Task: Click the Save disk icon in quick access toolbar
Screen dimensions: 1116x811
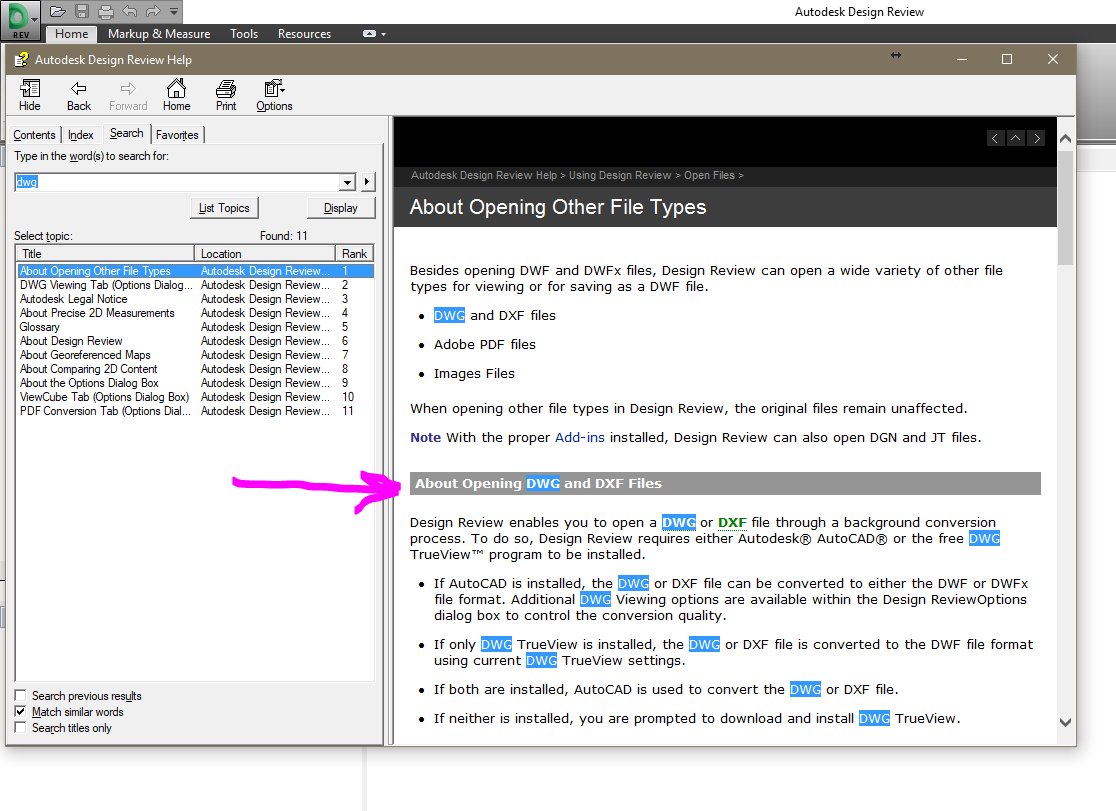Action: coord(82,11)
